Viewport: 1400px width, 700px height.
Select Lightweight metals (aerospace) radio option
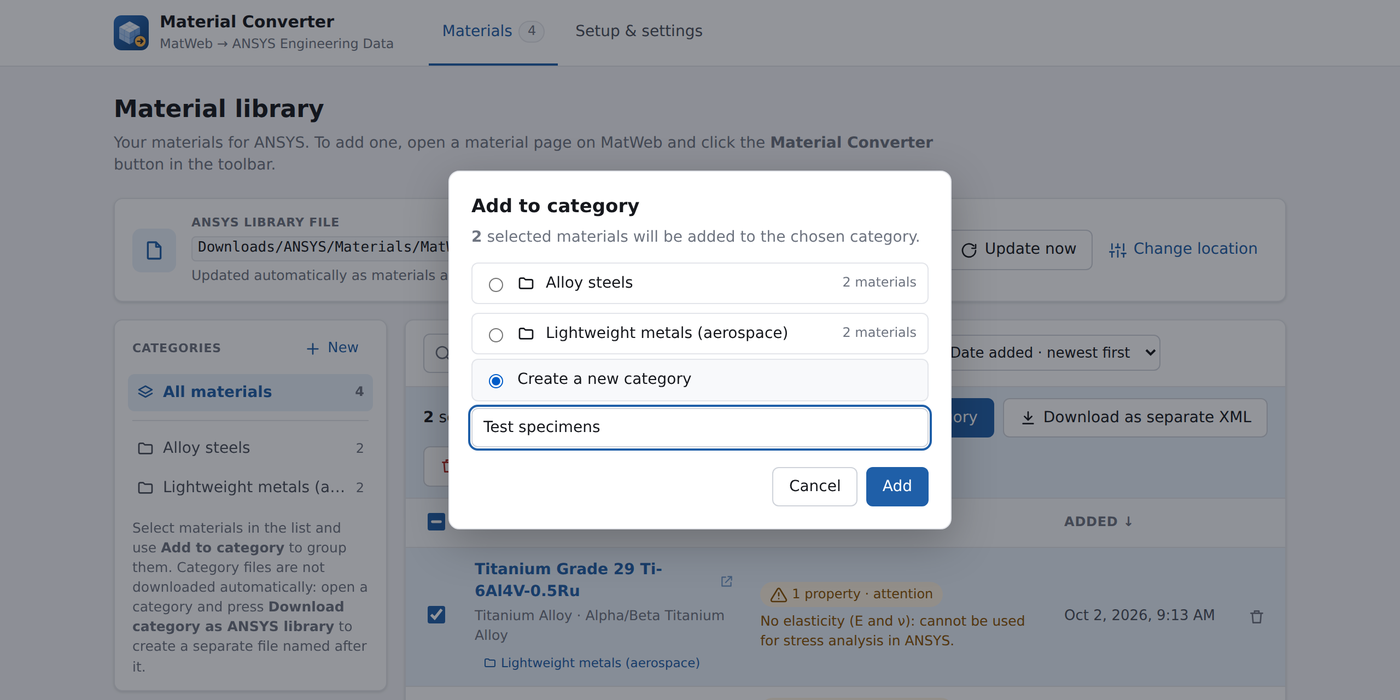(496, 334)
